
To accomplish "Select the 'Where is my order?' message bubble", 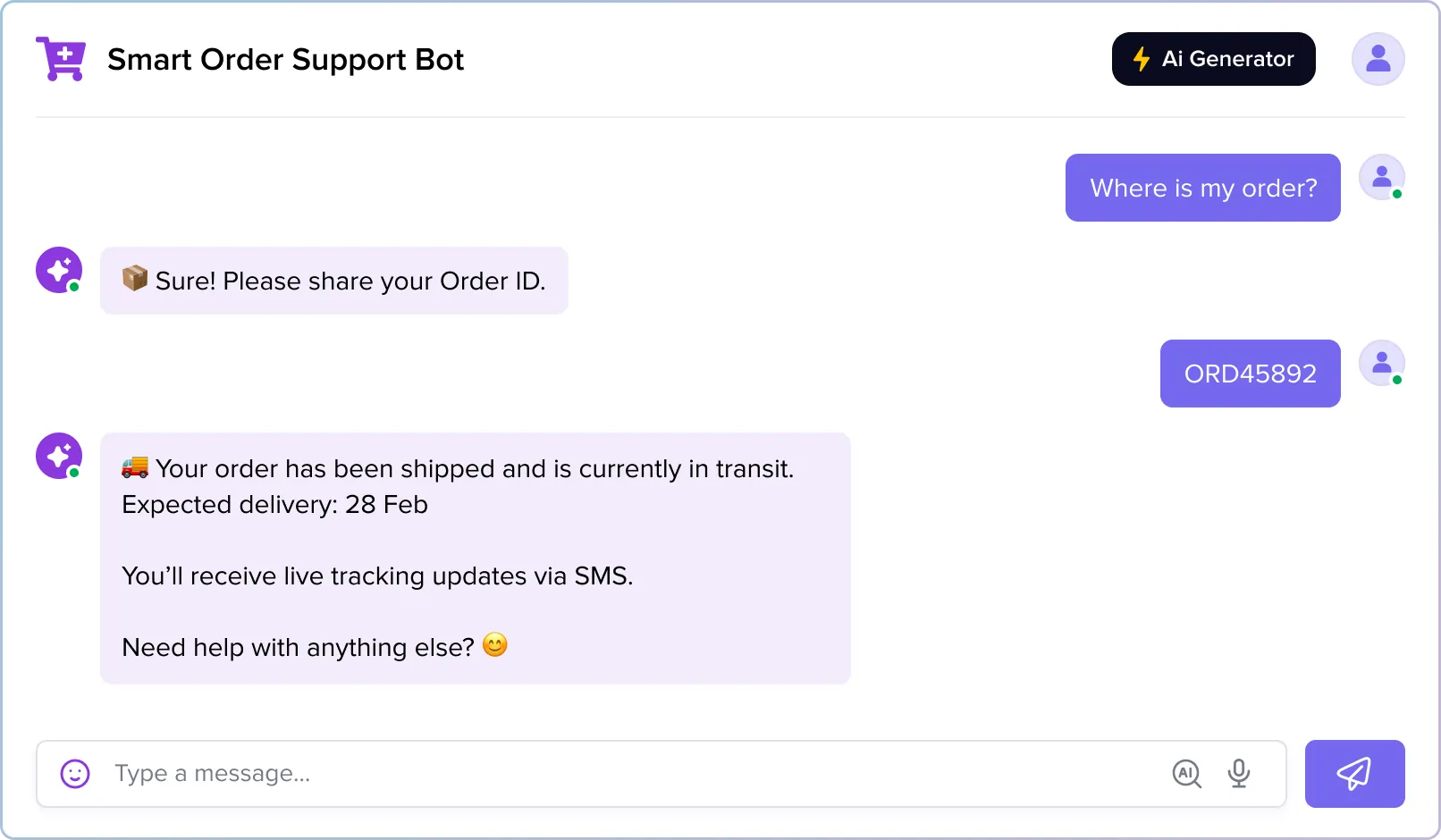I will (x=1202, y=188).
